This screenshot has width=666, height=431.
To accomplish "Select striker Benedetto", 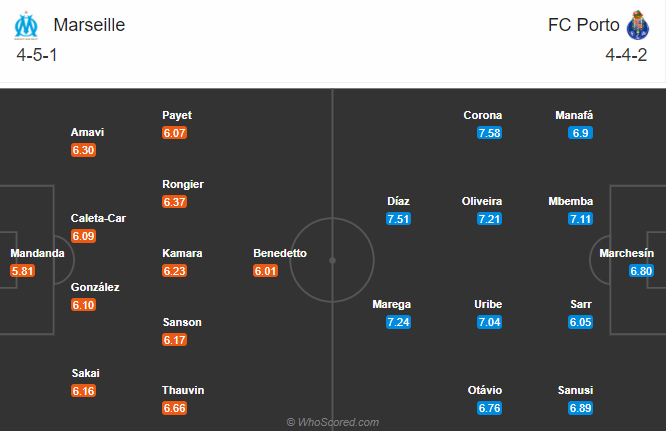I will coord(280,253).
